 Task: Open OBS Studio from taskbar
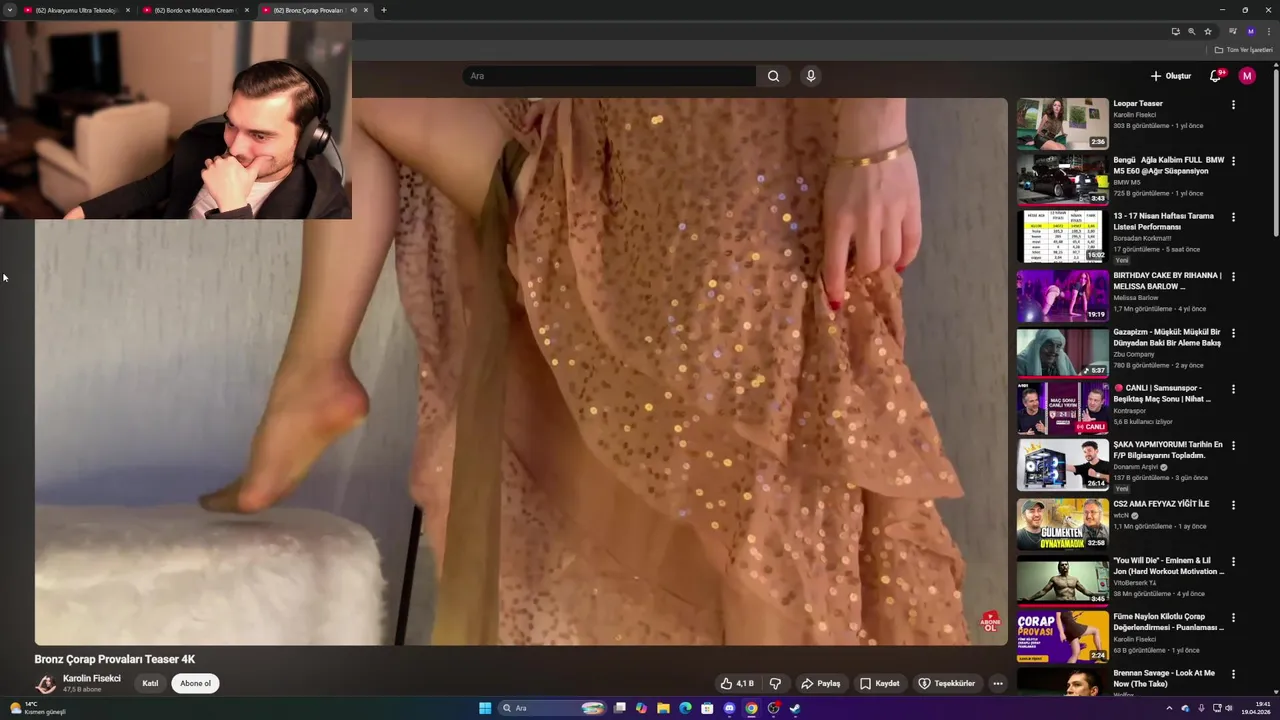click(x=773, y=708)
